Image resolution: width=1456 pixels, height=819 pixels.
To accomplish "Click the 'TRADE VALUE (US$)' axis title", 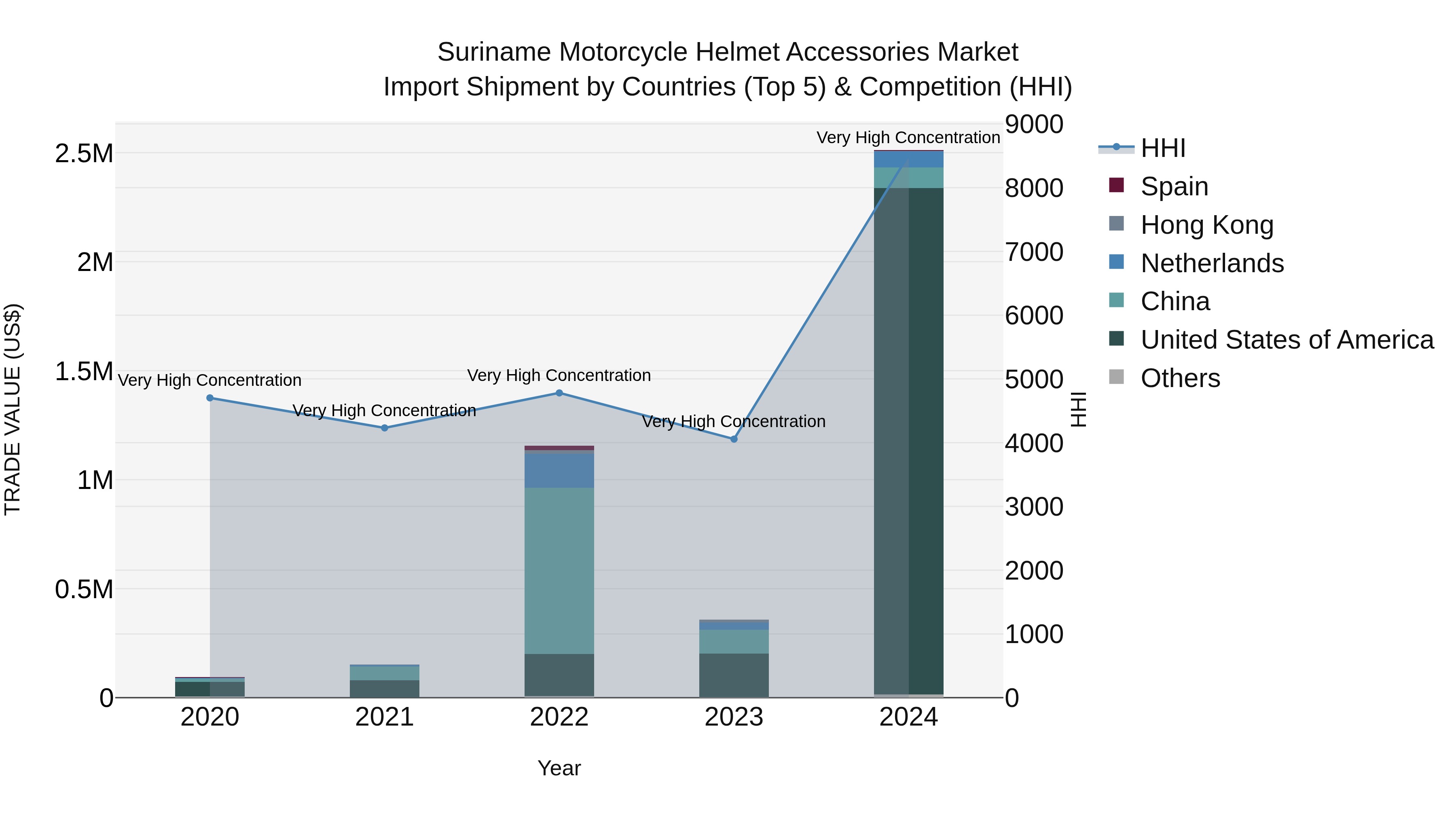I will click(13, 409).
